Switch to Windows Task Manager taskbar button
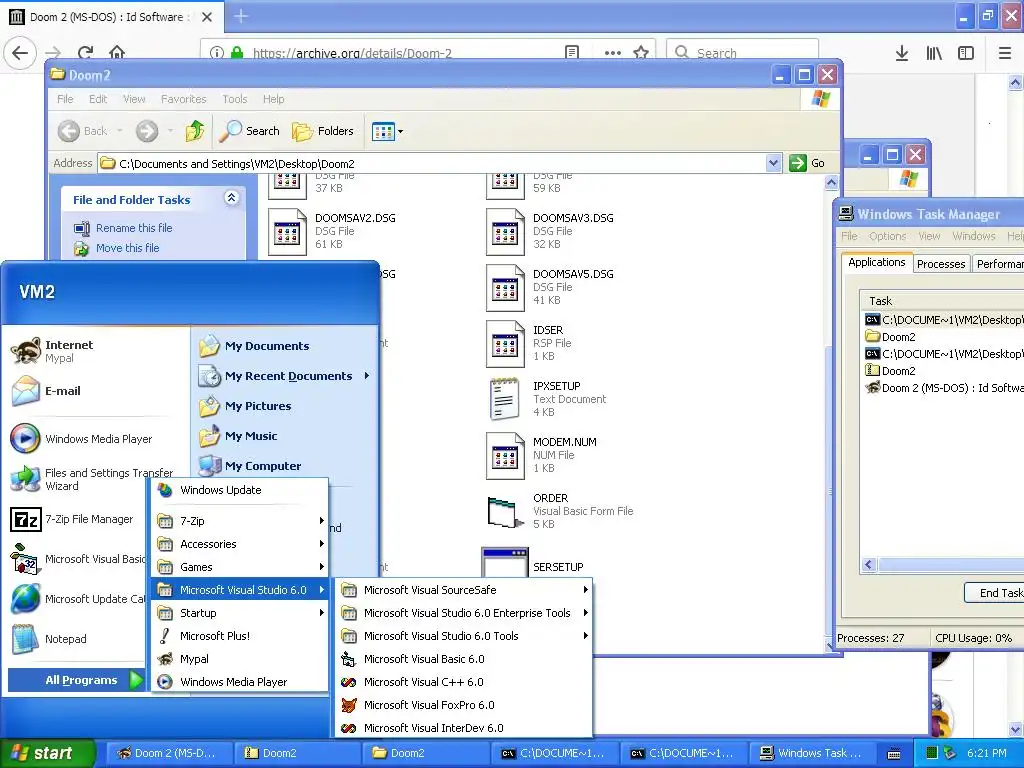 811,753
